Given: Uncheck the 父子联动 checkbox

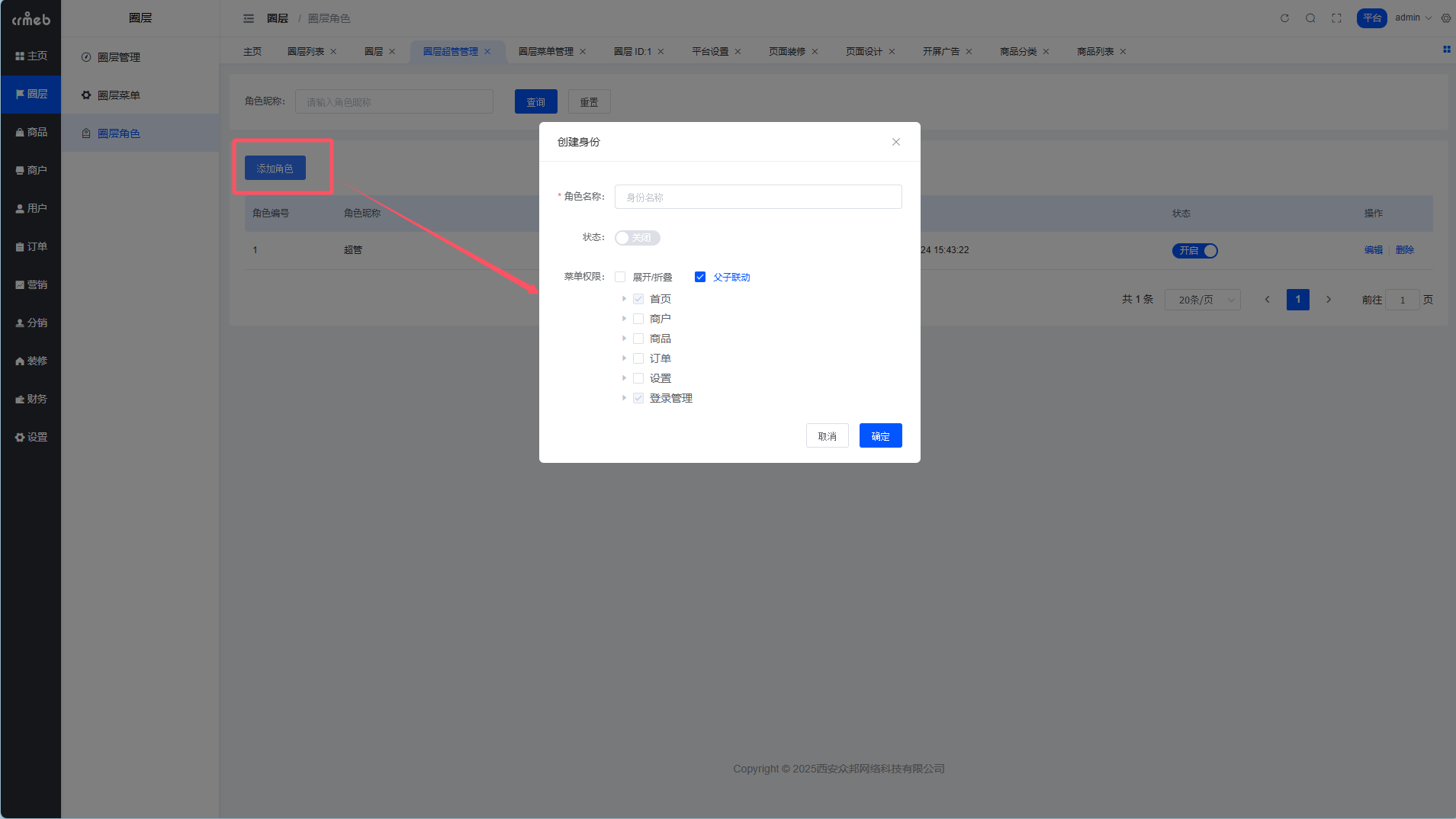Looking at the screenshot, I should 700,277.
